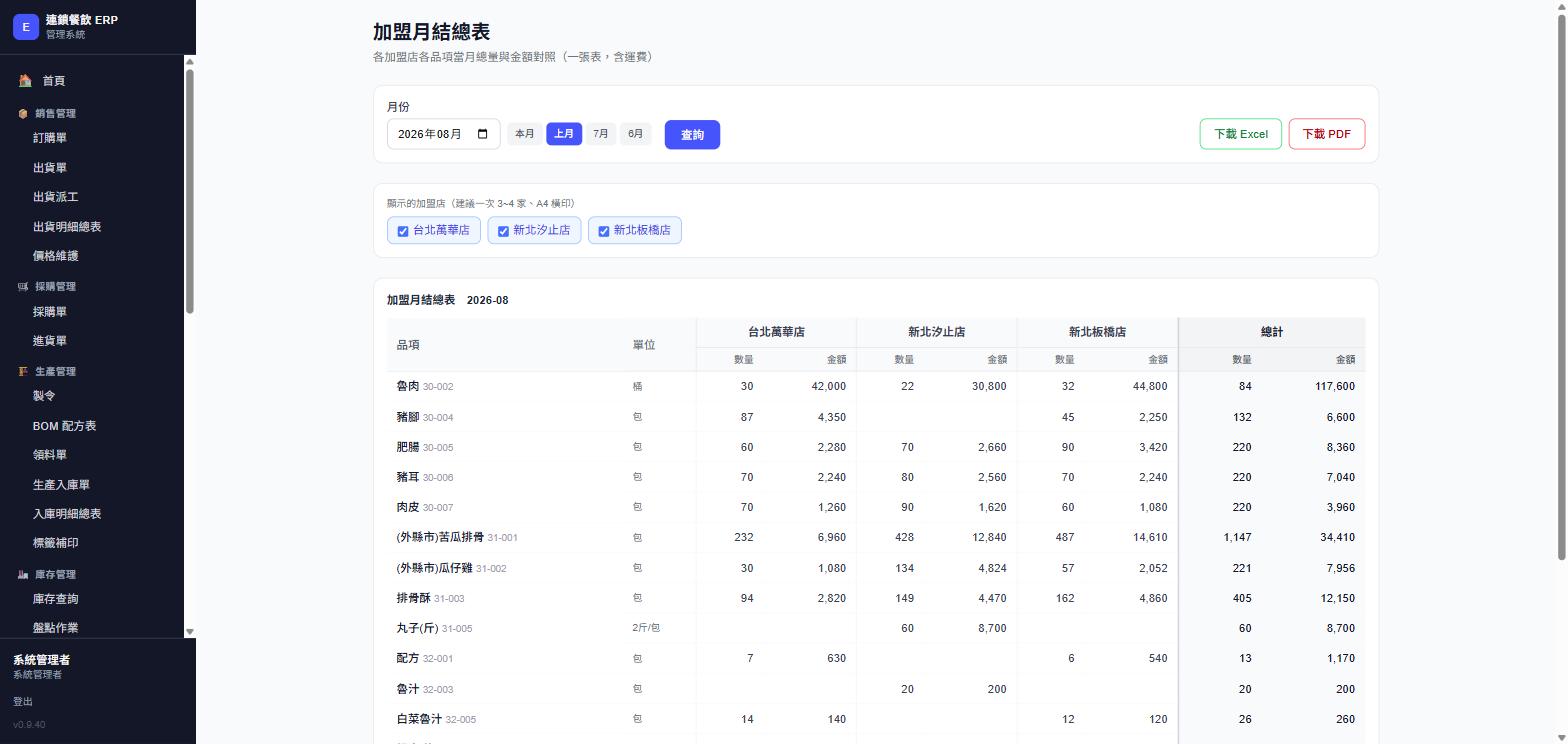Image resolution: width=1568 pixels, height=744 pixels.
Task: Click the 查詢 button
Action: (x=692, y=135)
